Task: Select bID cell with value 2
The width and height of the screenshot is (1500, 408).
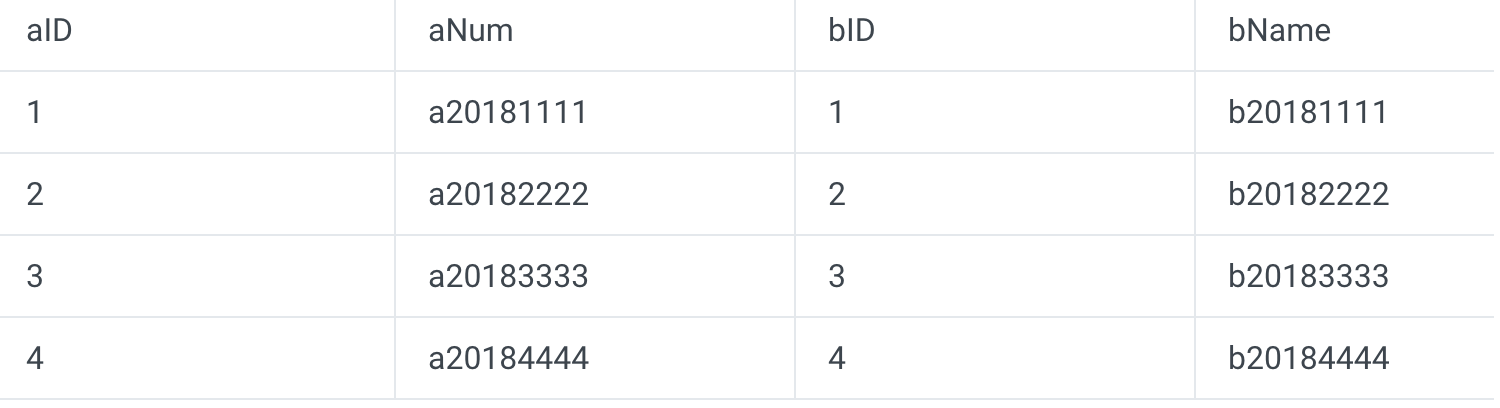Action: [837, 194]
